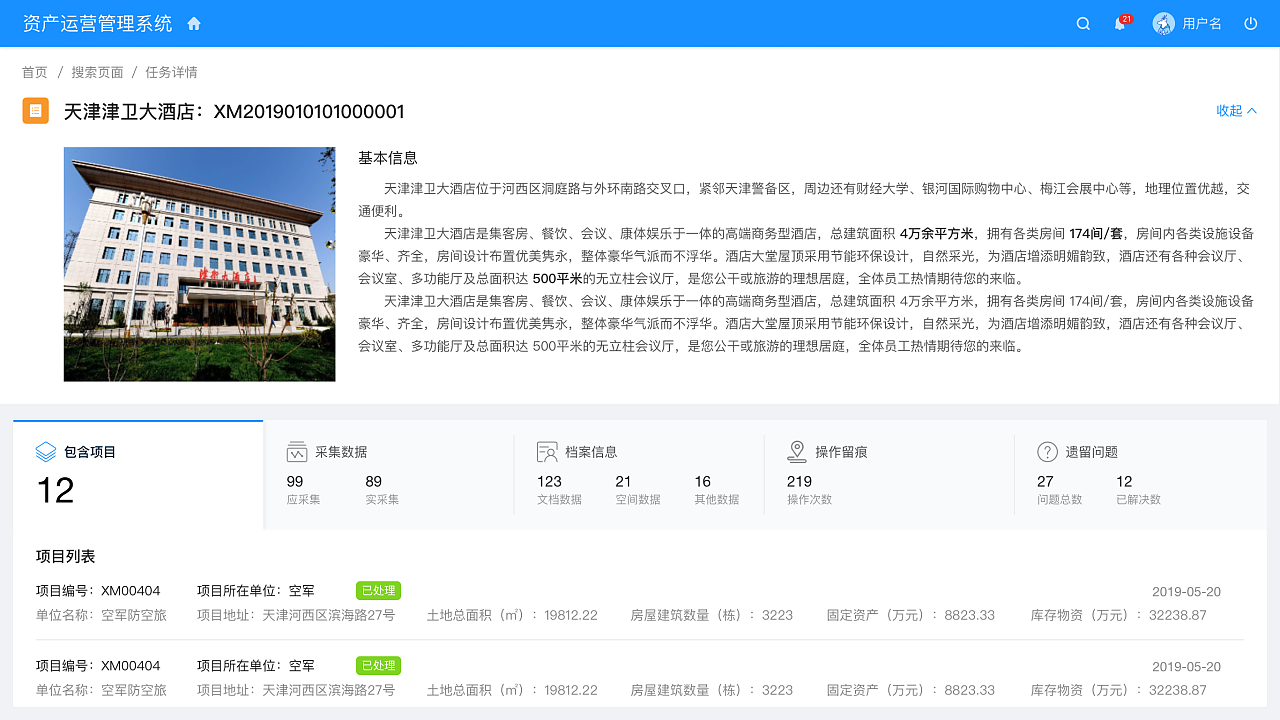Click the 遗留问题 question mark icon
Viewport: 1280px width, 720px height.
(1047, 451)
